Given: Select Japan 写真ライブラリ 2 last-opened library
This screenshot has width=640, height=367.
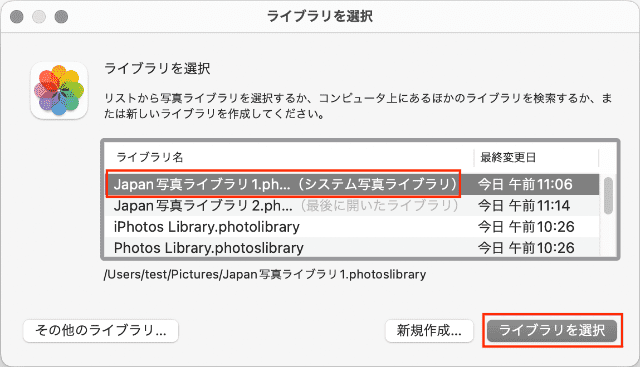Looking at the screenshot, I should [x=352, y=205].
